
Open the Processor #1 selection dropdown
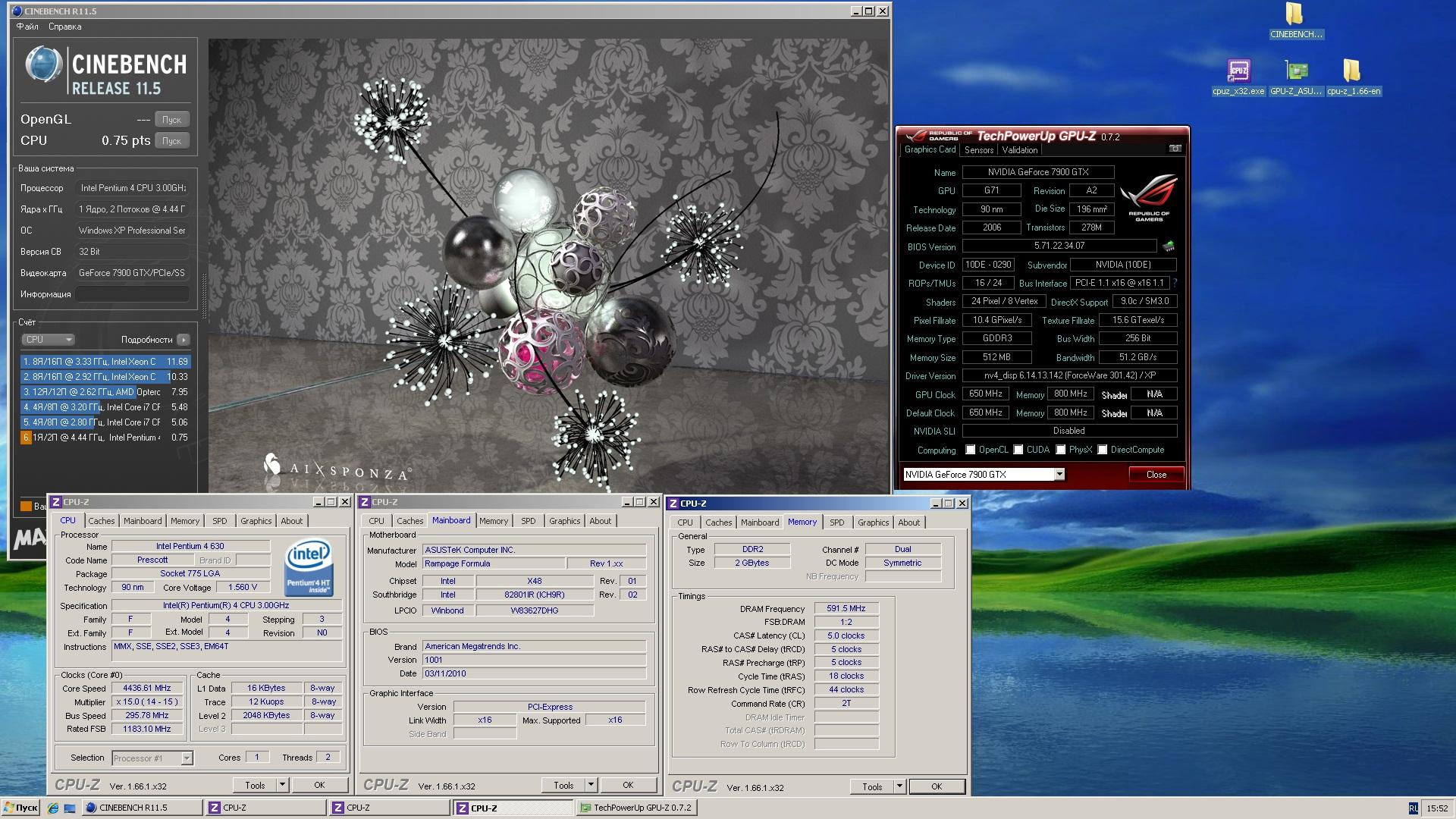pos(152,758)
